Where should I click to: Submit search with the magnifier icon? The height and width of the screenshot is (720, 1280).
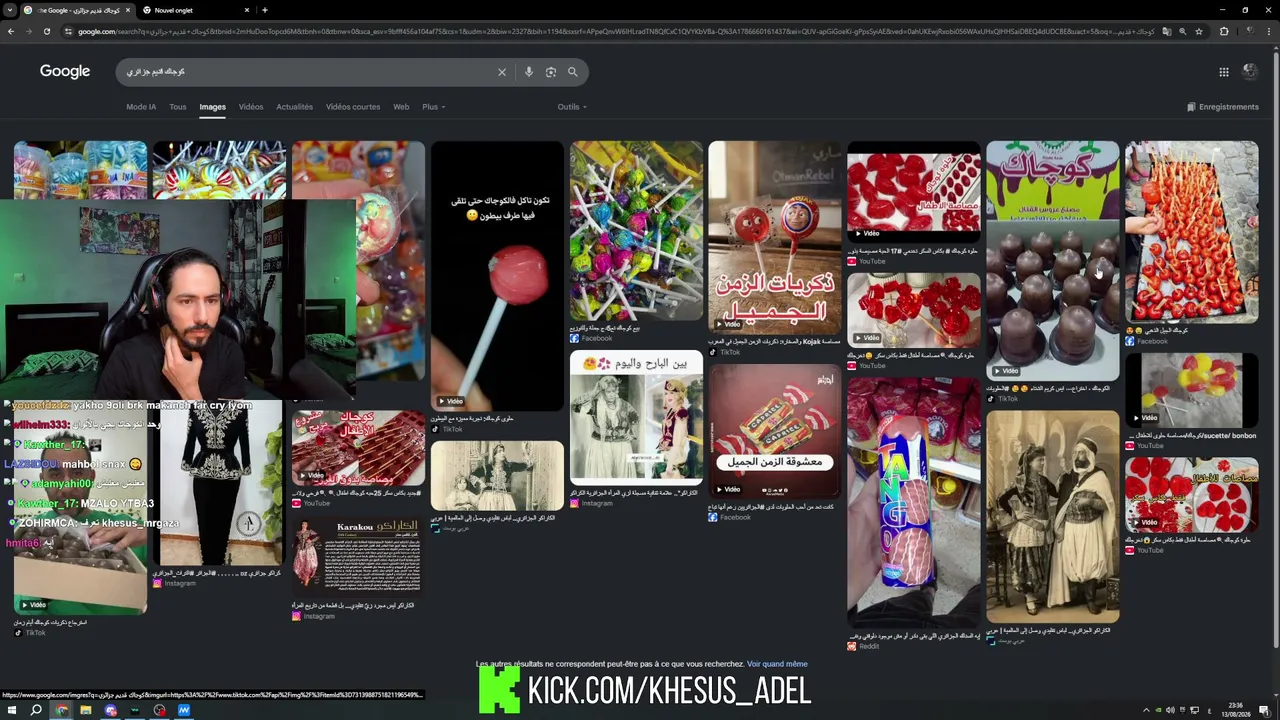pyautogui.click(x=573, y=72)
